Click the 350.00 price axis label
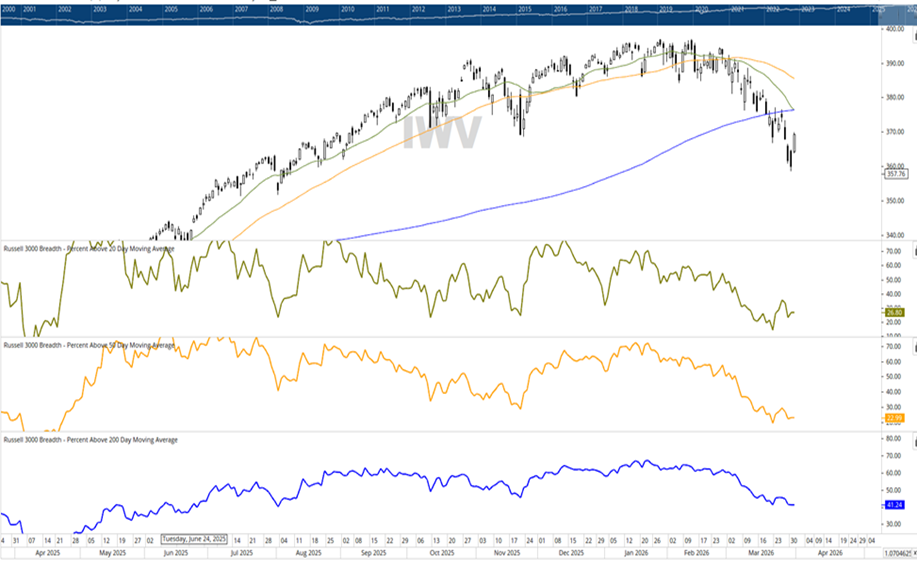The image size is (917, 561). pos(895,201)
